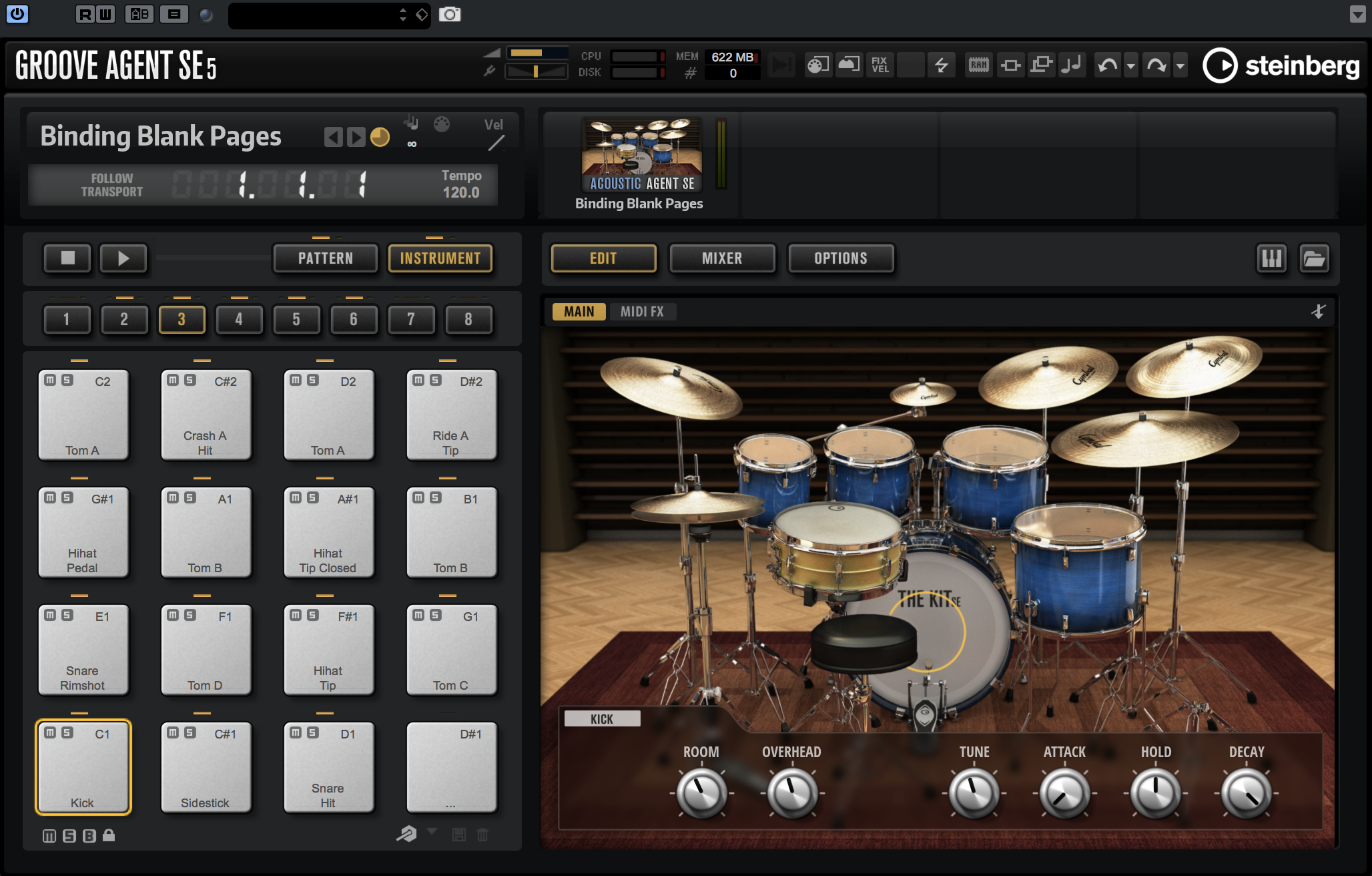Select the Acoustic Agent SE kit thumbnail
The image size is (1372, 876).
[x=641, y=155]
